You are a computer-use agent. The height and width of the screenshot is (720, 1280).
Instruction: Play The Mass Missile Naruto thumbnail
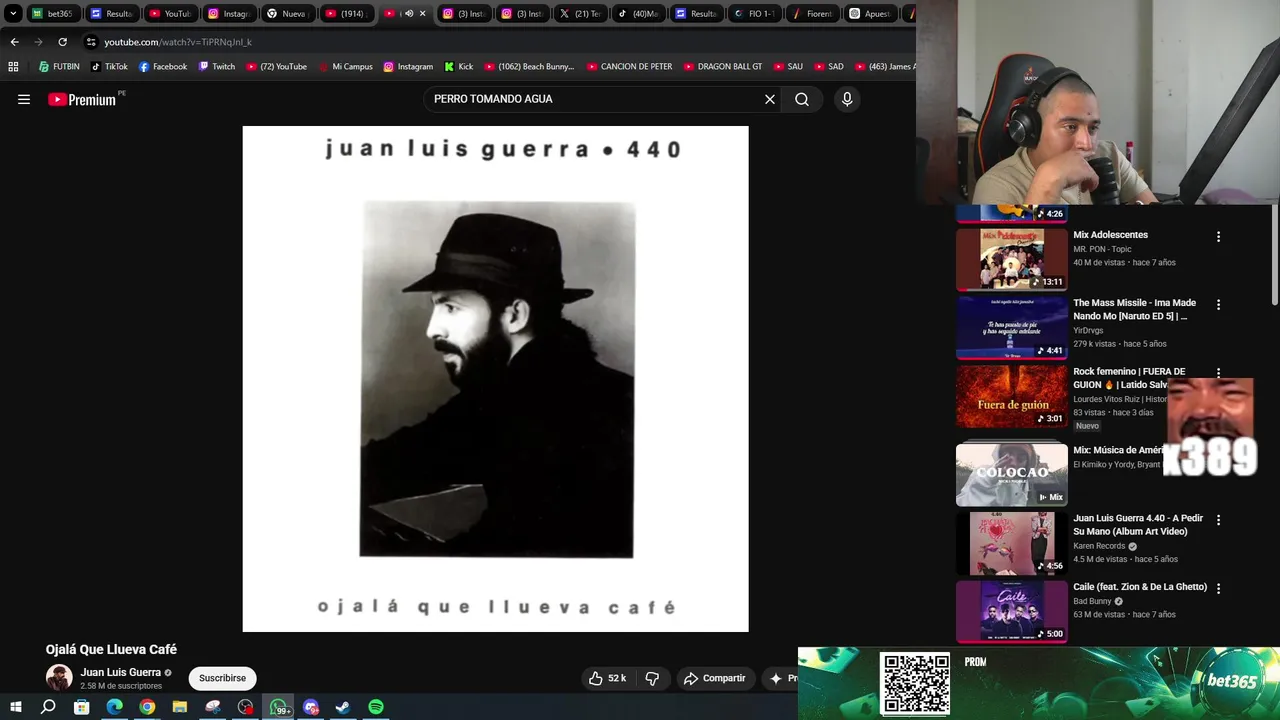pyautogui.click(x=1011, y=327)
